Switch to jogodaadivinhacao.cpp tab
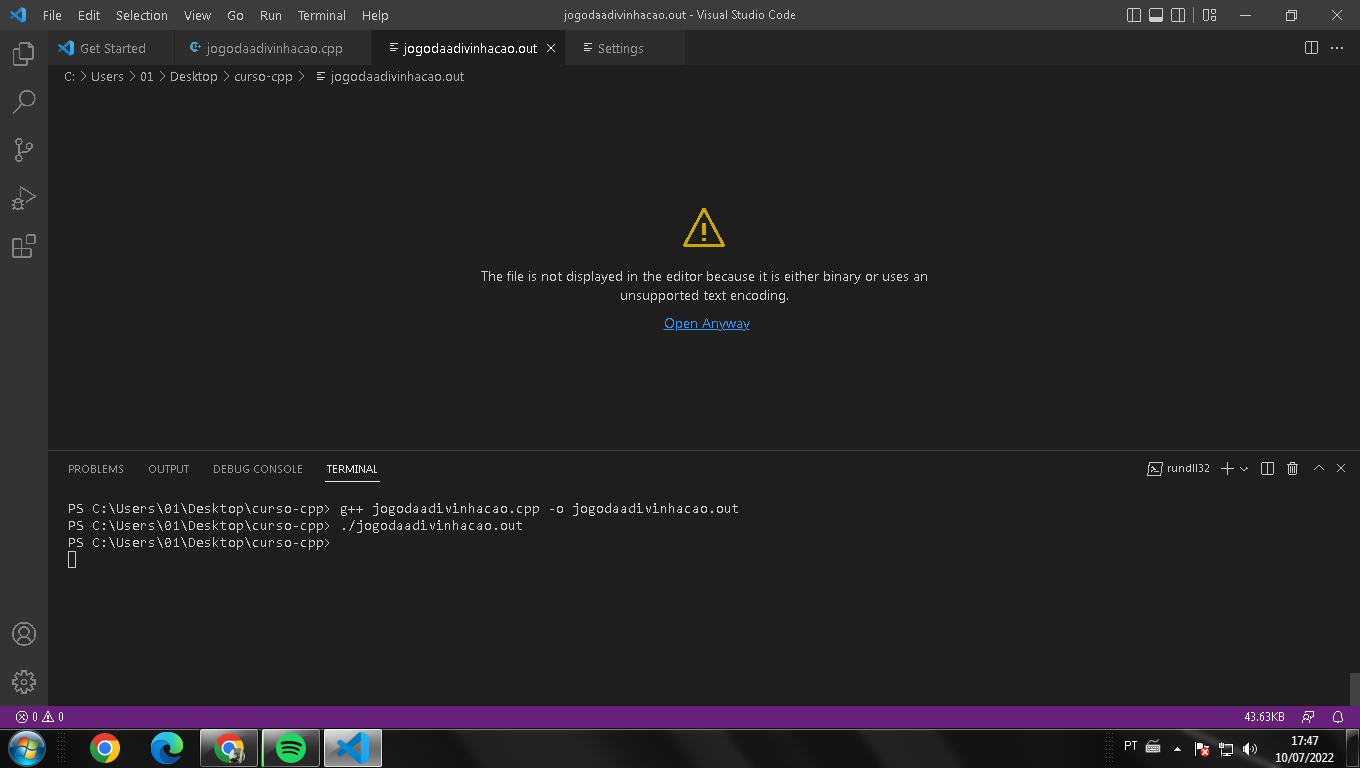This screenshot has width=1360, height=768. [272, 48]
